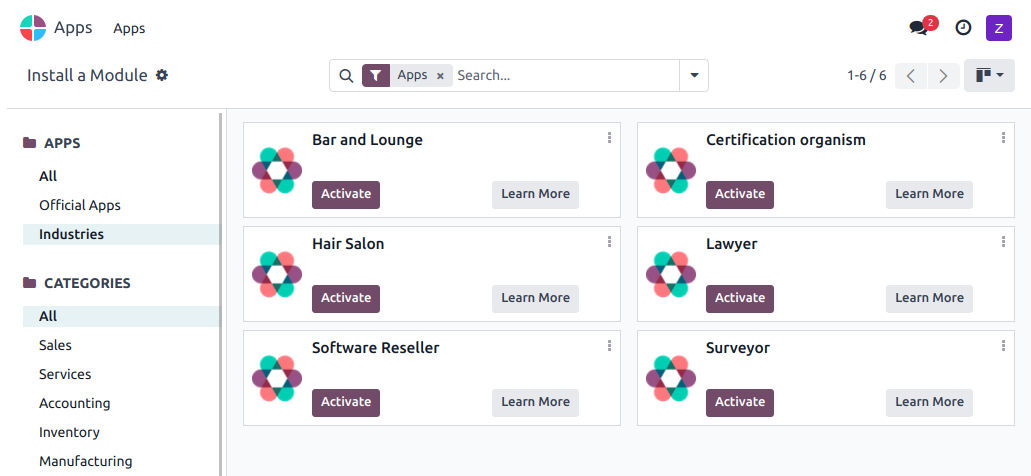The width and height of the screenshot is (1031, 476).
Task: Open the activities clock icon
Action: tap(963, 28)
